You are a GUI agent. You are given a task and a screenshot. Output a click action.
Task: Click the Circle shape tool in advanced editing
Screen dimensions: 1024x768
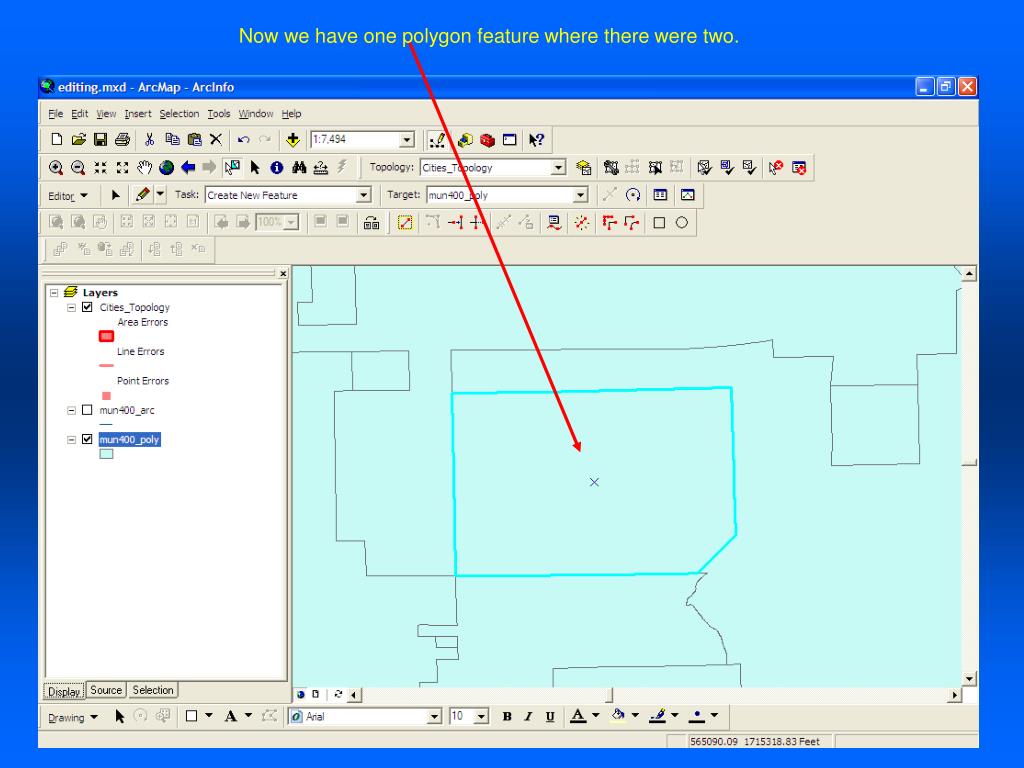pyautogui.click(x=681, y=223)
